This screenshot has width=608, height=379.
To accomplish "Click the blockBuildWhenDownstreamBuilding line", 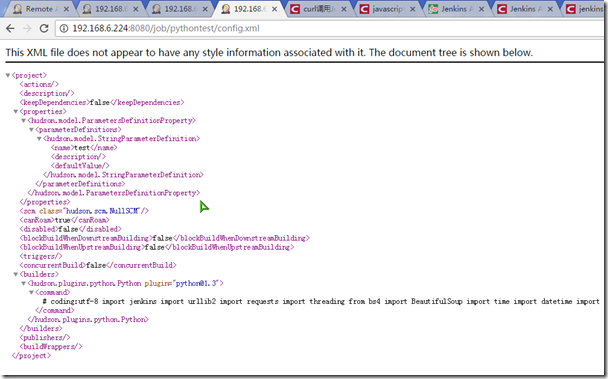I will coord(165,238).
